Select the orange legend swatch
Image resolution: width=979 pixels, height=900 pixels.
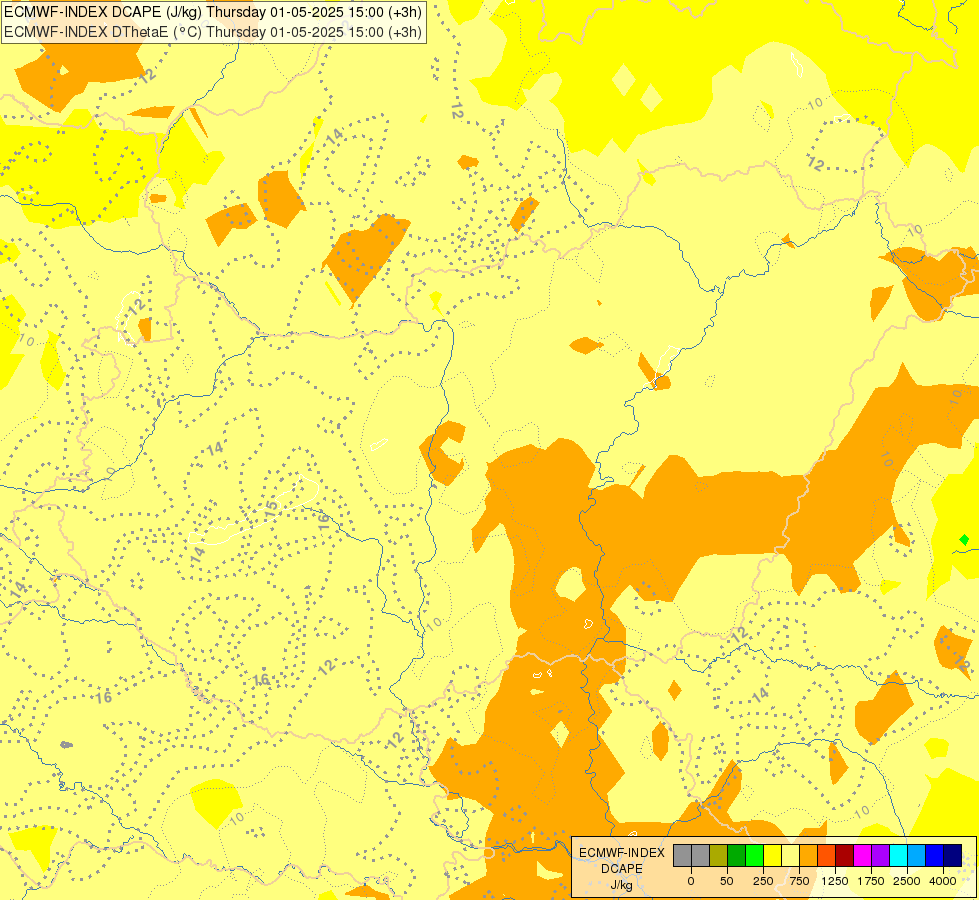coord(809,856)
